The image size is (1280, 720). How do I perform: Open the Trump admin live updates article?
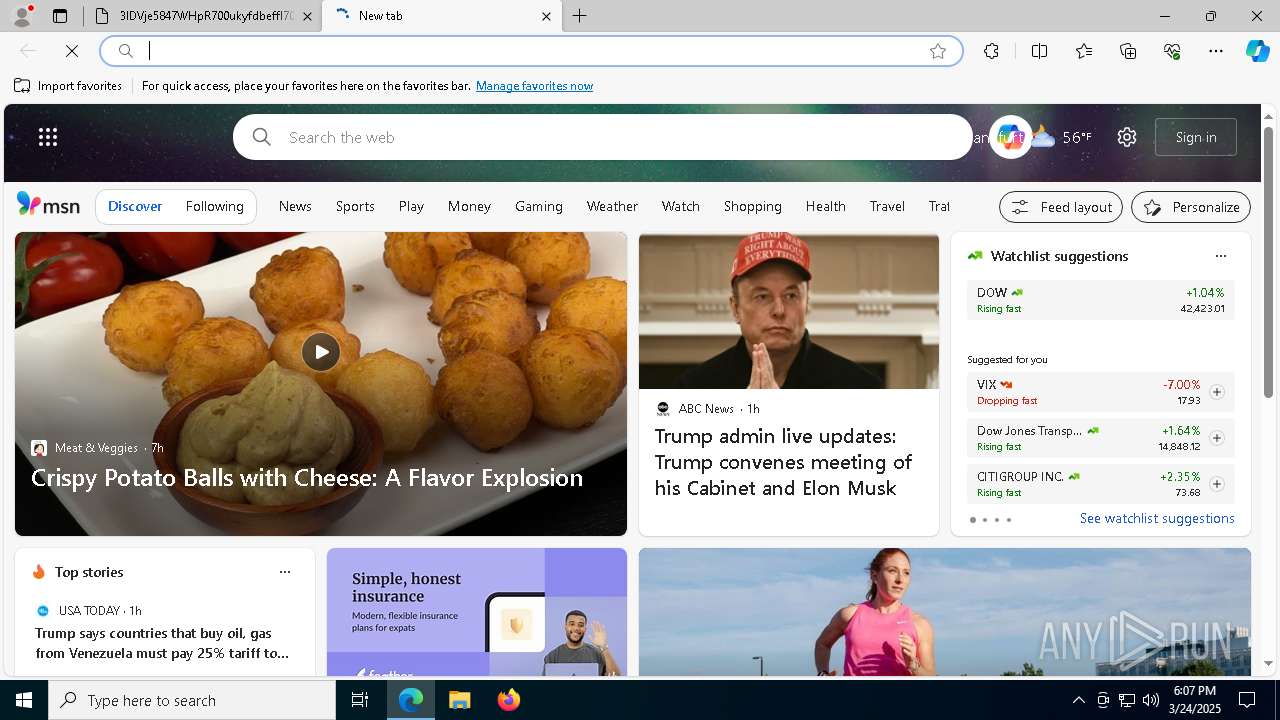click(x=783, y=462)
